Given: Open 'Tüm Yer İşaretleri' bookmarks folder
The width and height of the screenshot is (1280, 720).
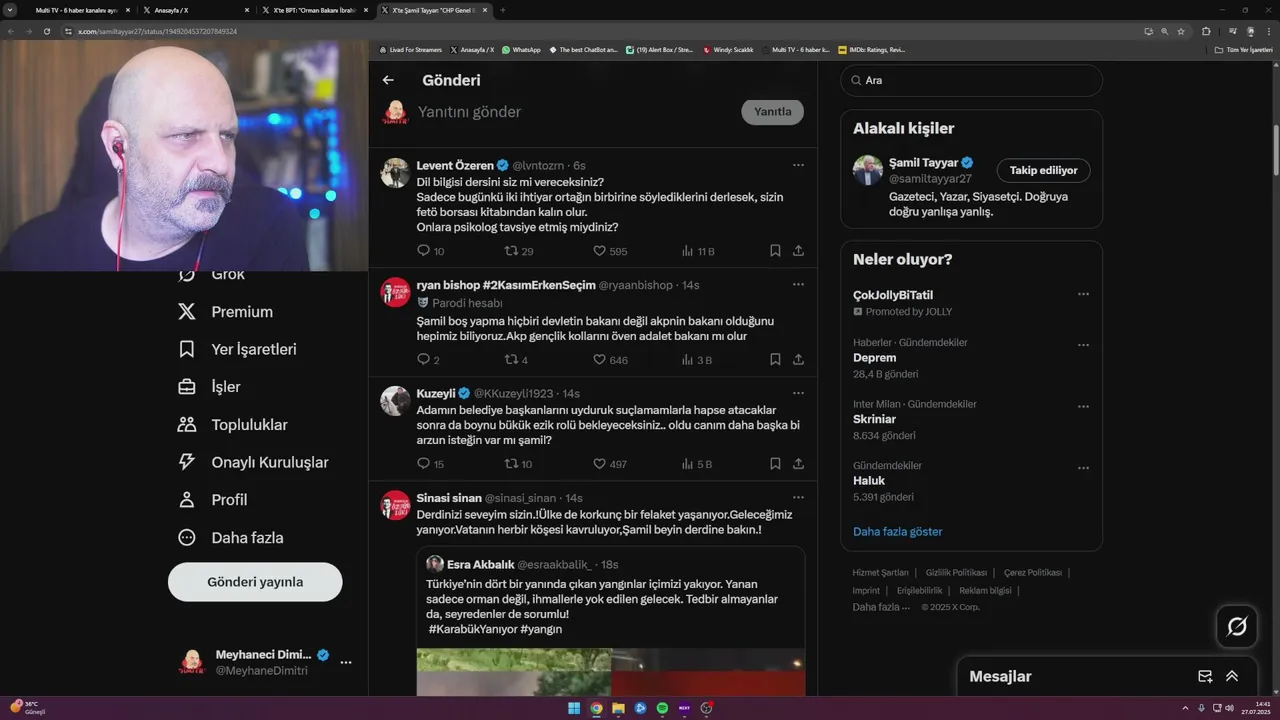Looking at the screenshot, I should coord(1243,49).
